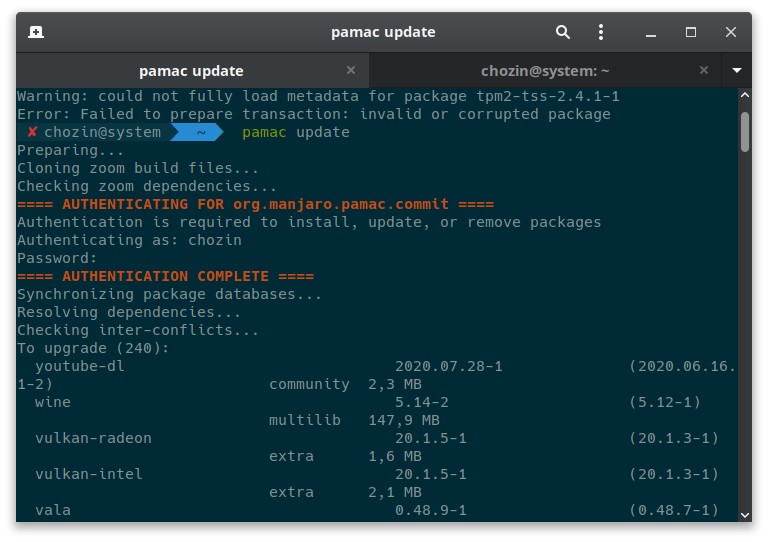This screenshot has height=542, width=768.
Task: Switch to the pamac update tab
Action: [192, 71]
